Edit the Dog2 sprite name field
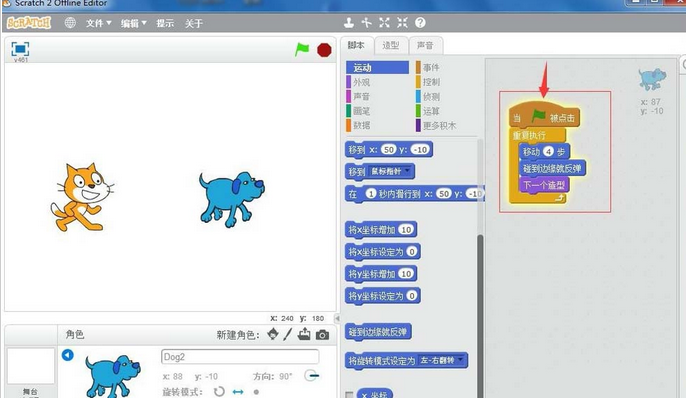 (x=240, y=356)
